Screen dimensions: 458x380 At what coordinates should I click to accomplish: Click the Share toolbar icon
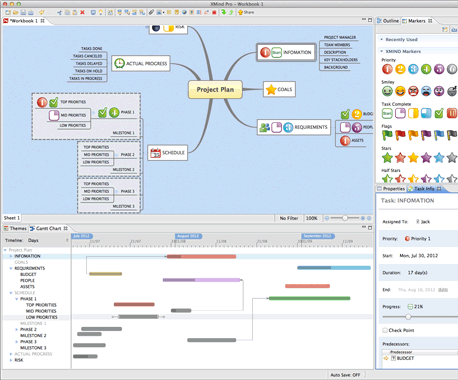246,12
